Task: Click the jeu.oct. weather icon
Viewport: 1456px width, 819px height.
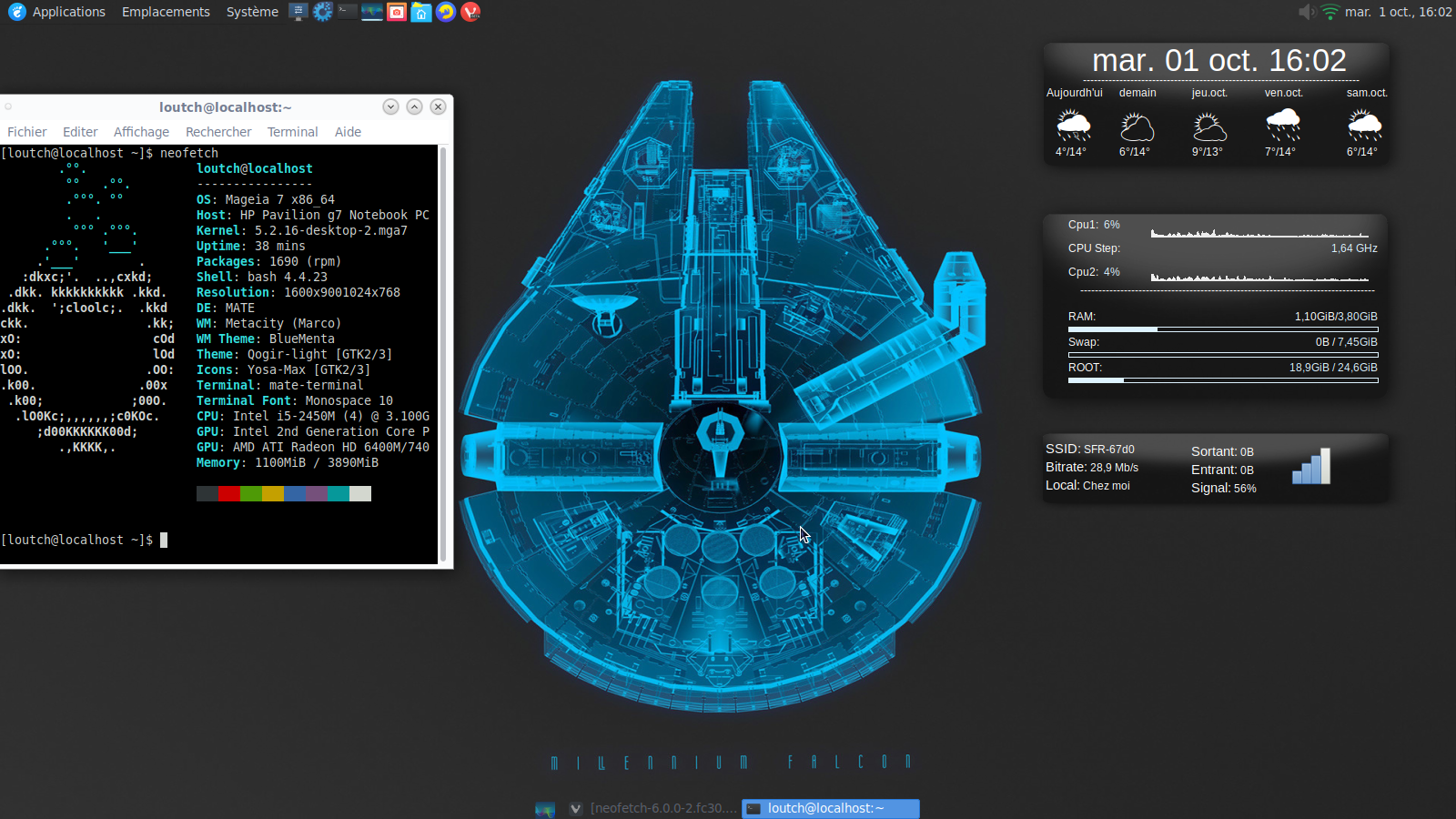Action: [x=1209, y=126]
